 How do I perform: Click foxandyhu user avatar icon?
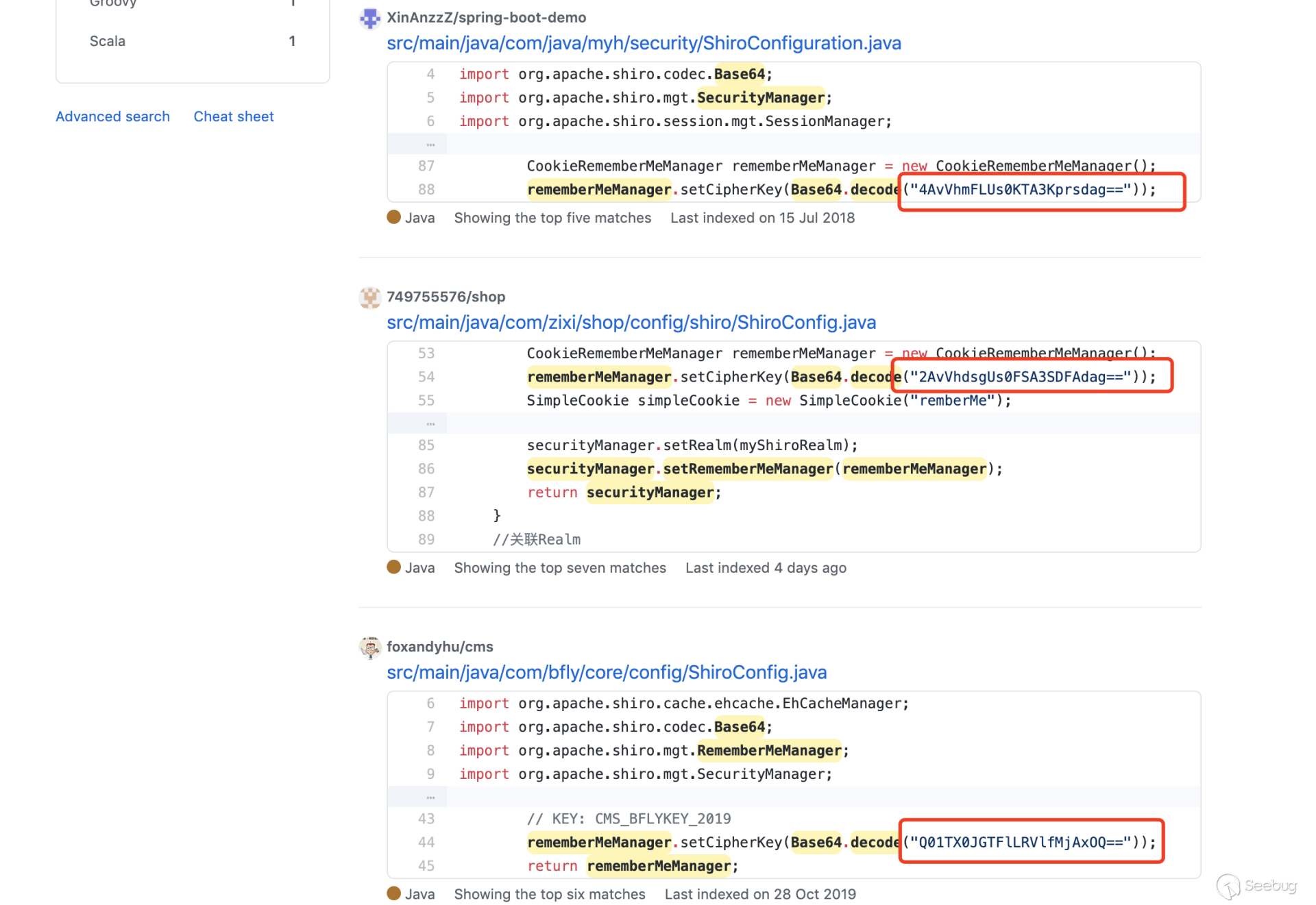(x=370, y=647)
